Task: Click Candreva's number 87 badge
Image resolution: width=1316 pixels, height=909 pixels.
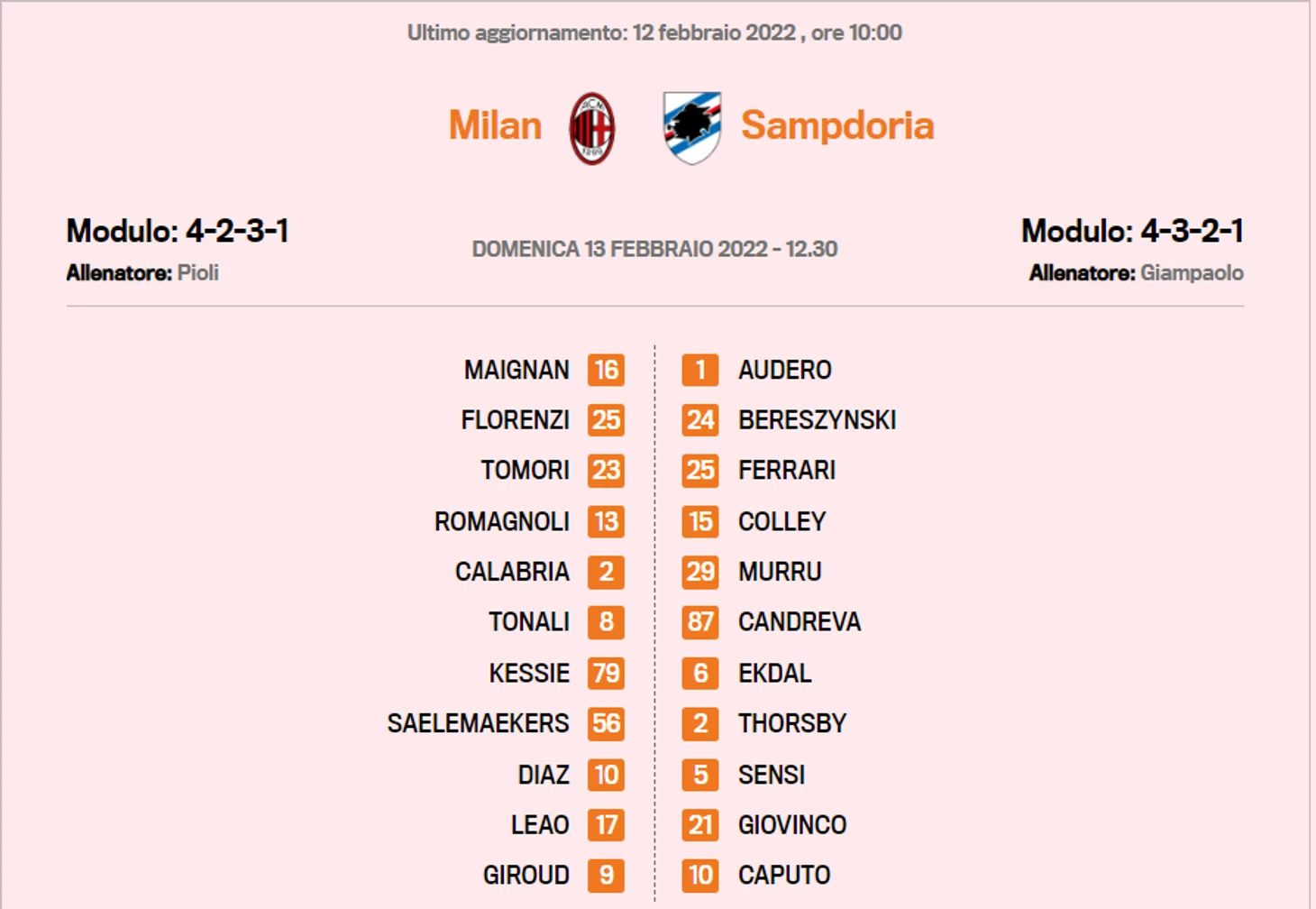Action: [x=700, y=622]
